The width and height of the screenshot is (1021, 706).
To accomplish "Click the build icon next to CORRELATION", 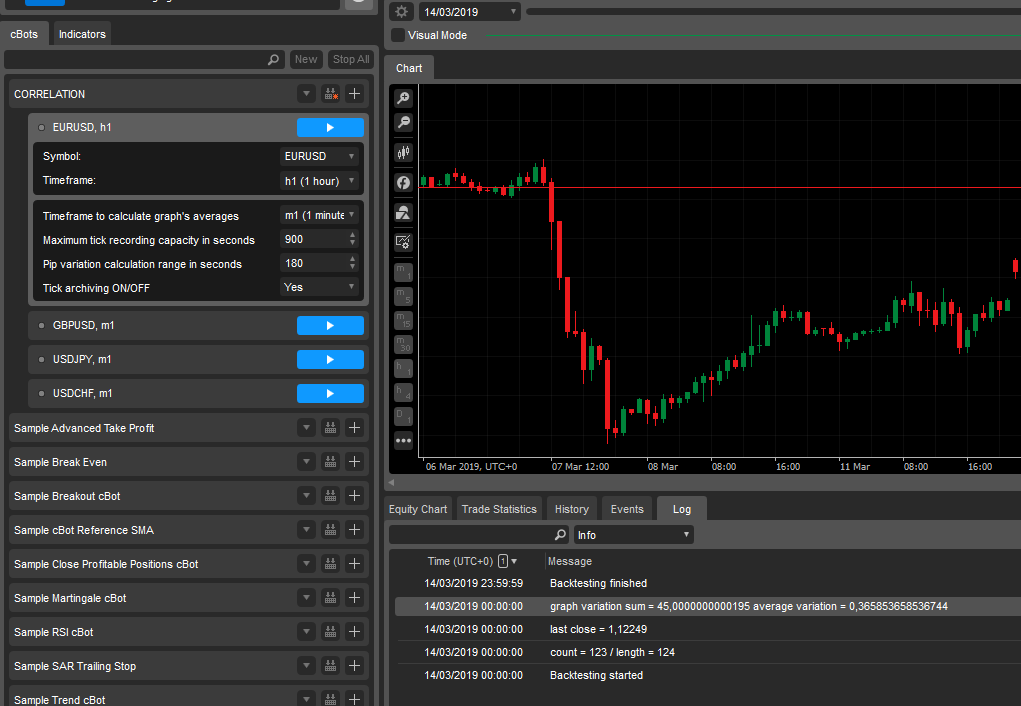I will tap(330, 93).
